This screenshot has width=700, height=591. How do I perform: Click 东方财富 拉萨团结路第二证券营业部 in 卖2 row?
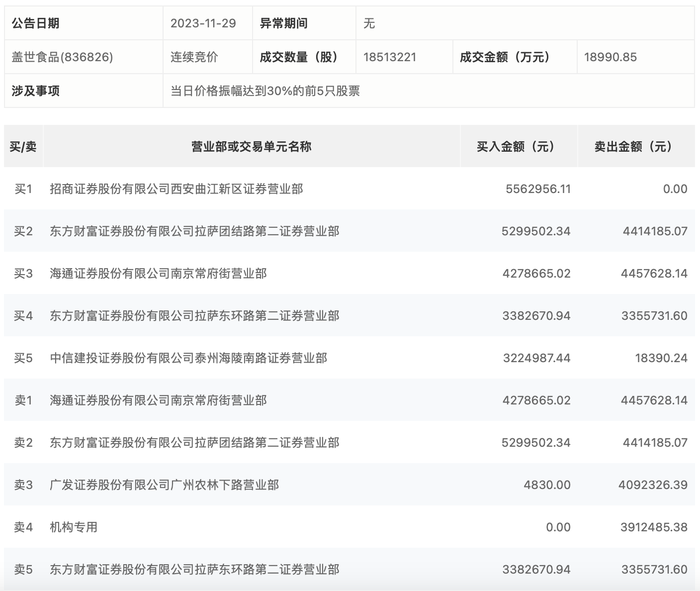coord(195,442)
